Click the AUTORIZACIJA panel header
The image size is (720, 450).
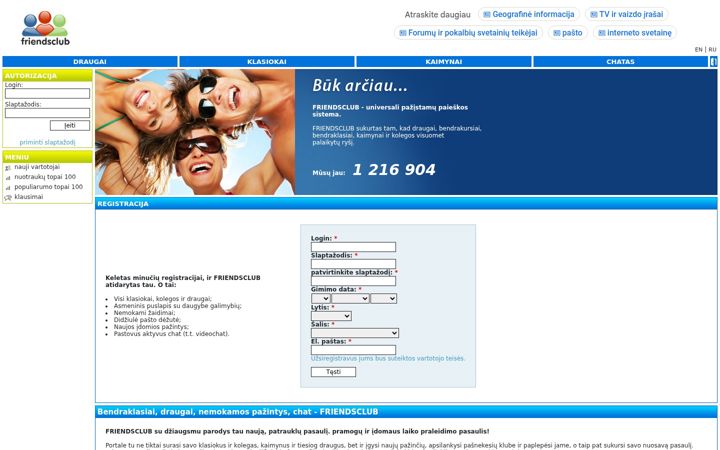pos(47,76)
